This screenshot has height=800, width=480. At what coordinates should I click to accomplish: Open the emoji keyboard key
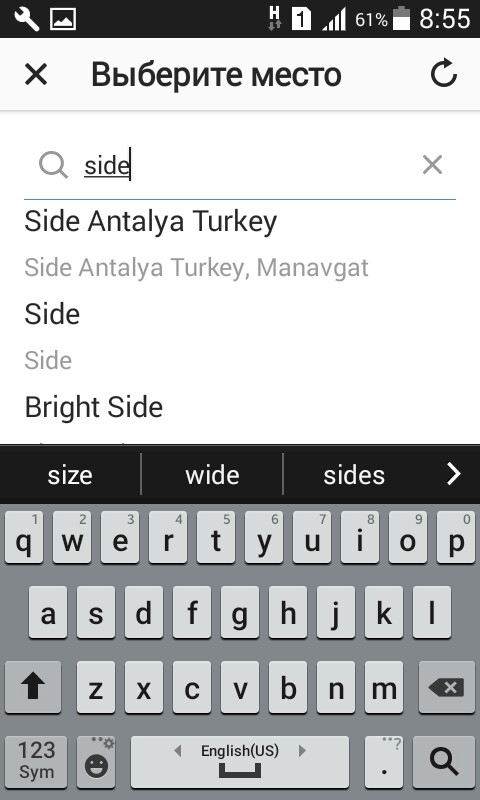point(96,762)
